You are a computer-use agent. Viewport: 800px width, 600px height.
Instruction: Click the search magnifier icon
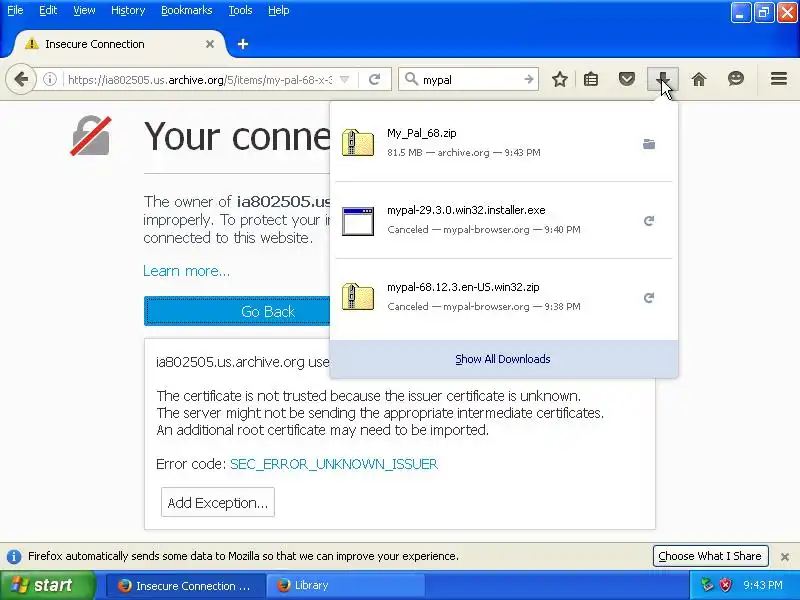(x=411, y=79)
